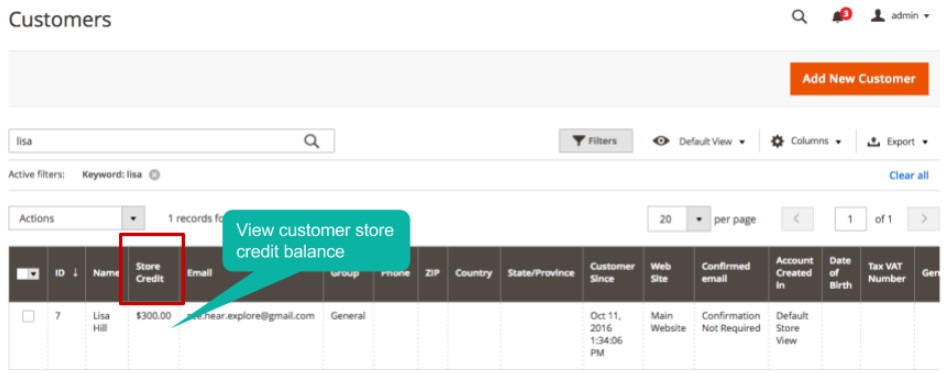Viewport: 949px width, 373px height.
Task: Click the upload icon beside Export
Action: coord(873,142)
